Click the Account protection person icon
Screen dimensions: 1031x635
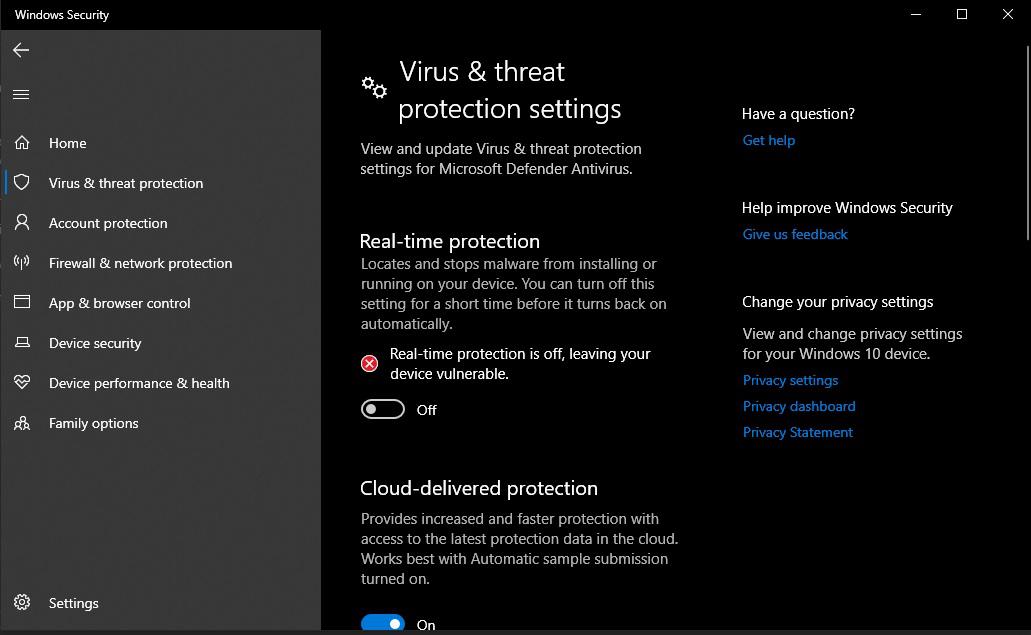(22, 223)
